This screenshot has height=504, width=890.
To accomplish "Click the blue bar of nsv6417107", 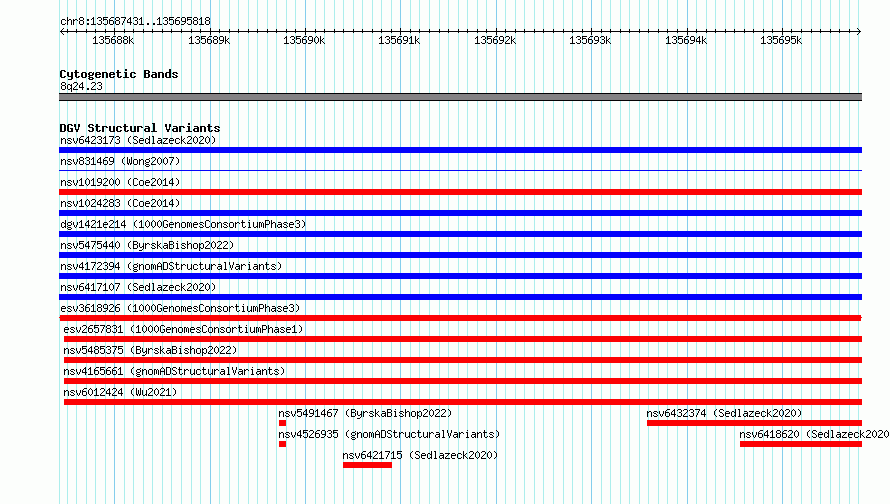I will pos(460,297).
